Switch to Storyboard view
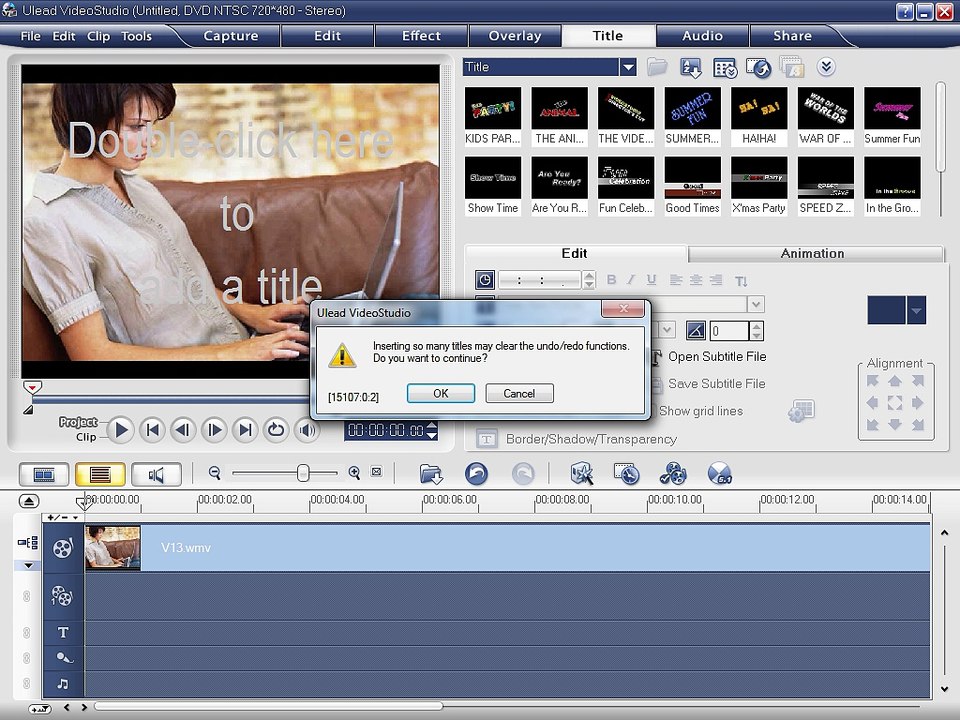 (x=43, y=474)
